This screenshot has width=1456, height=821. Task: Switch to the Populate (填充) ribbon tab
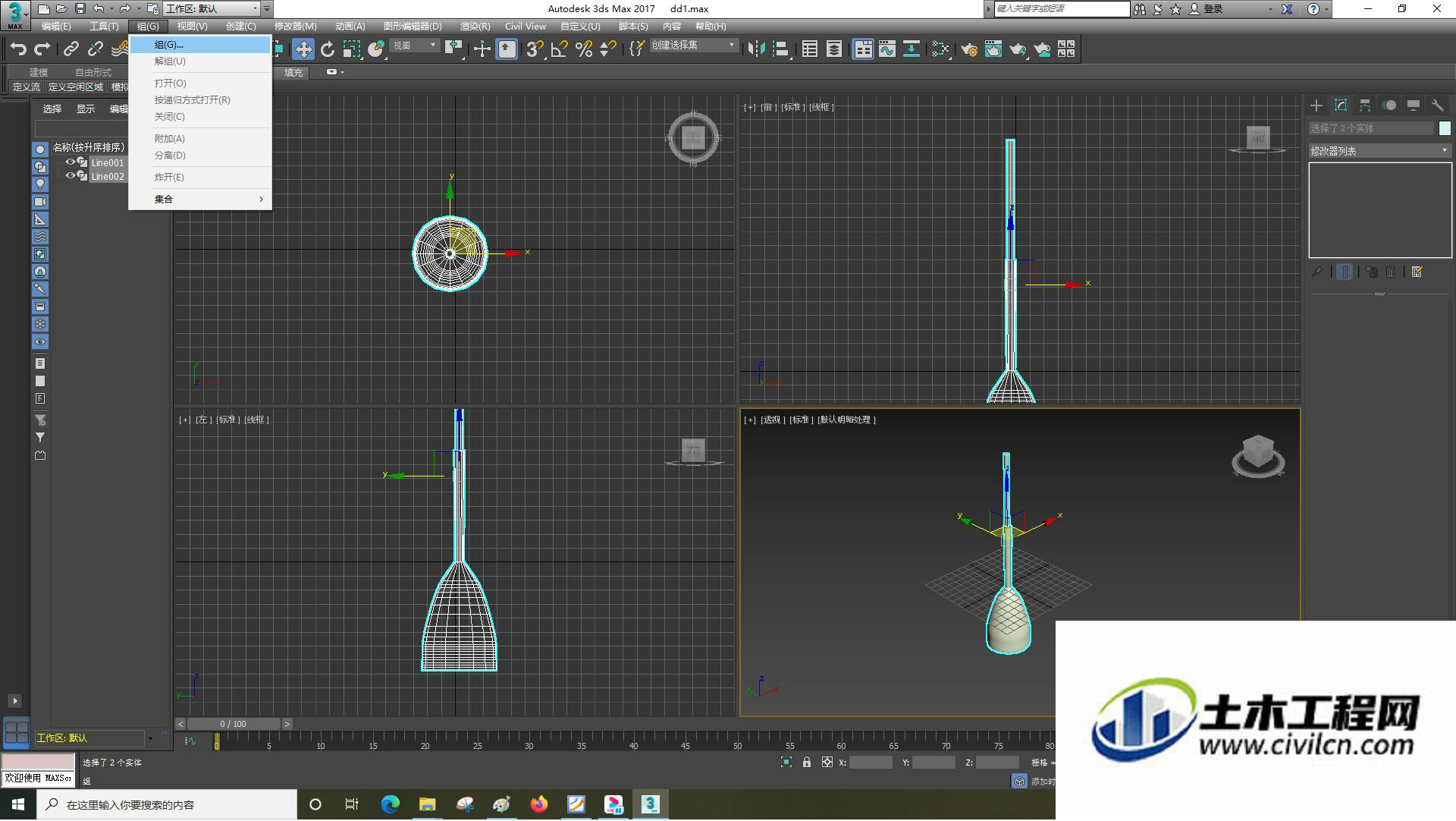point(293,73)
